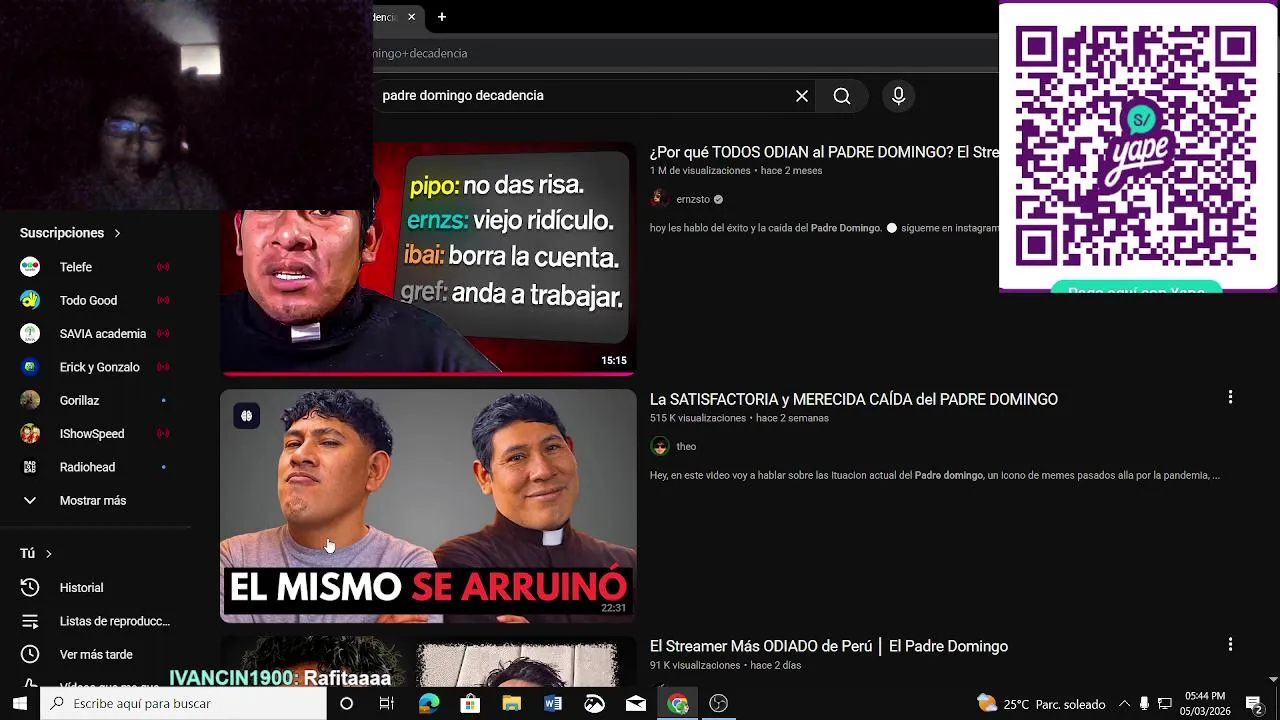The height and width of the screenshot is (720, 1280).
Task: Open IShowSpeed channel avatar
Action: point(30,434)
